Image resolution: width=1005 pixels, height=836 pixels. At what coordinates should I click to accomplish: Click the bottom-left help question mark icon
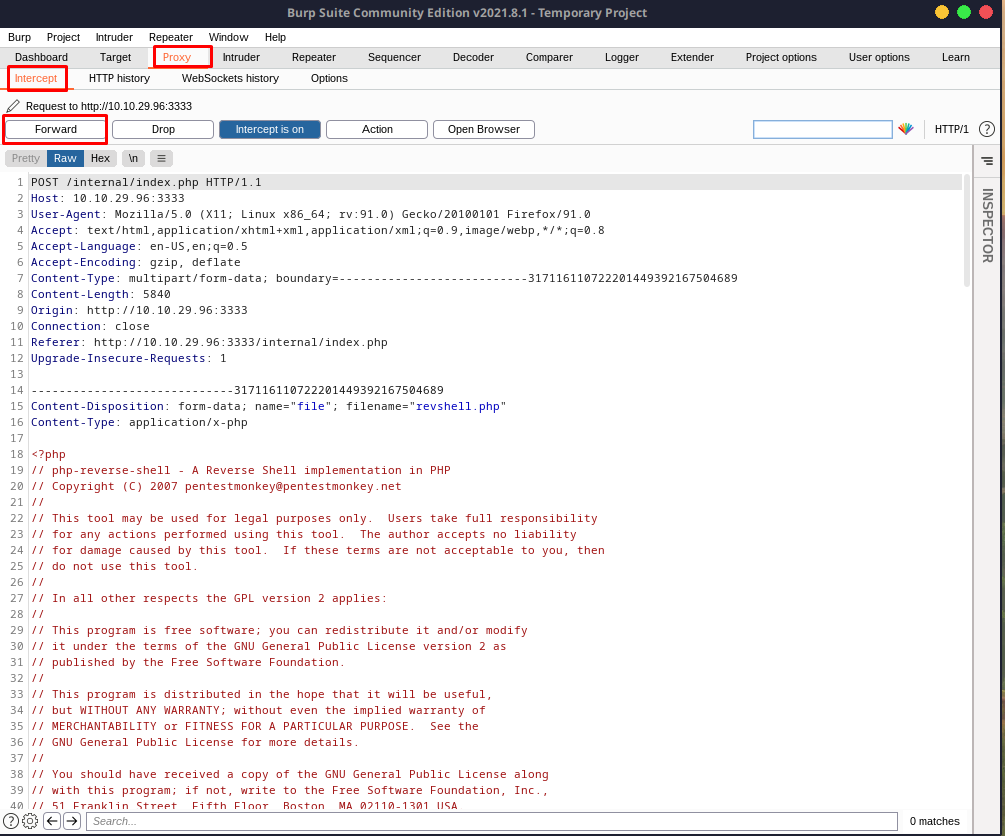11,821
